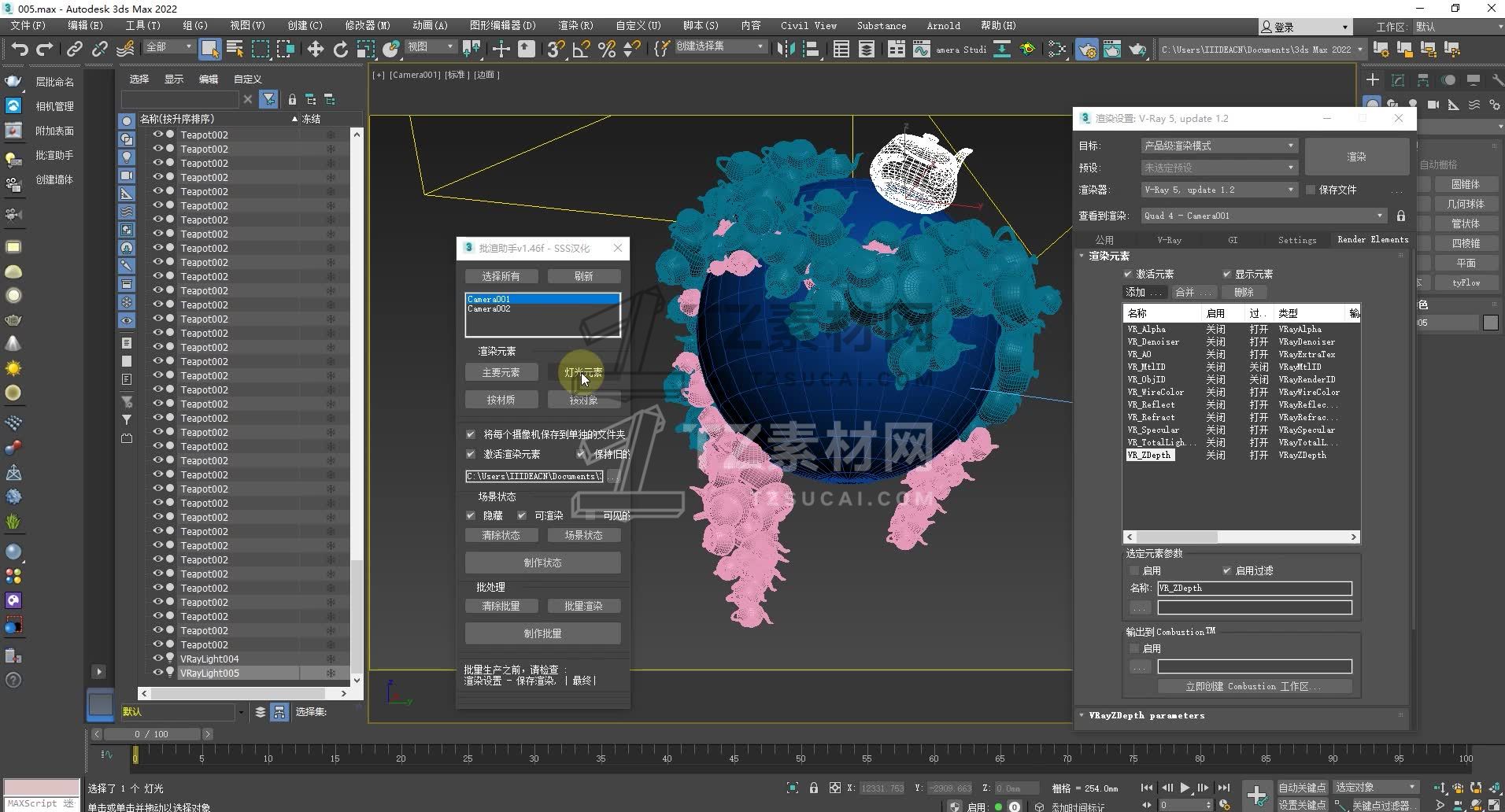Image resolution: width=1505 pixels, height=812 pixels.
Task: Click the lock icon beside view to render
Action: [1400, 216]
